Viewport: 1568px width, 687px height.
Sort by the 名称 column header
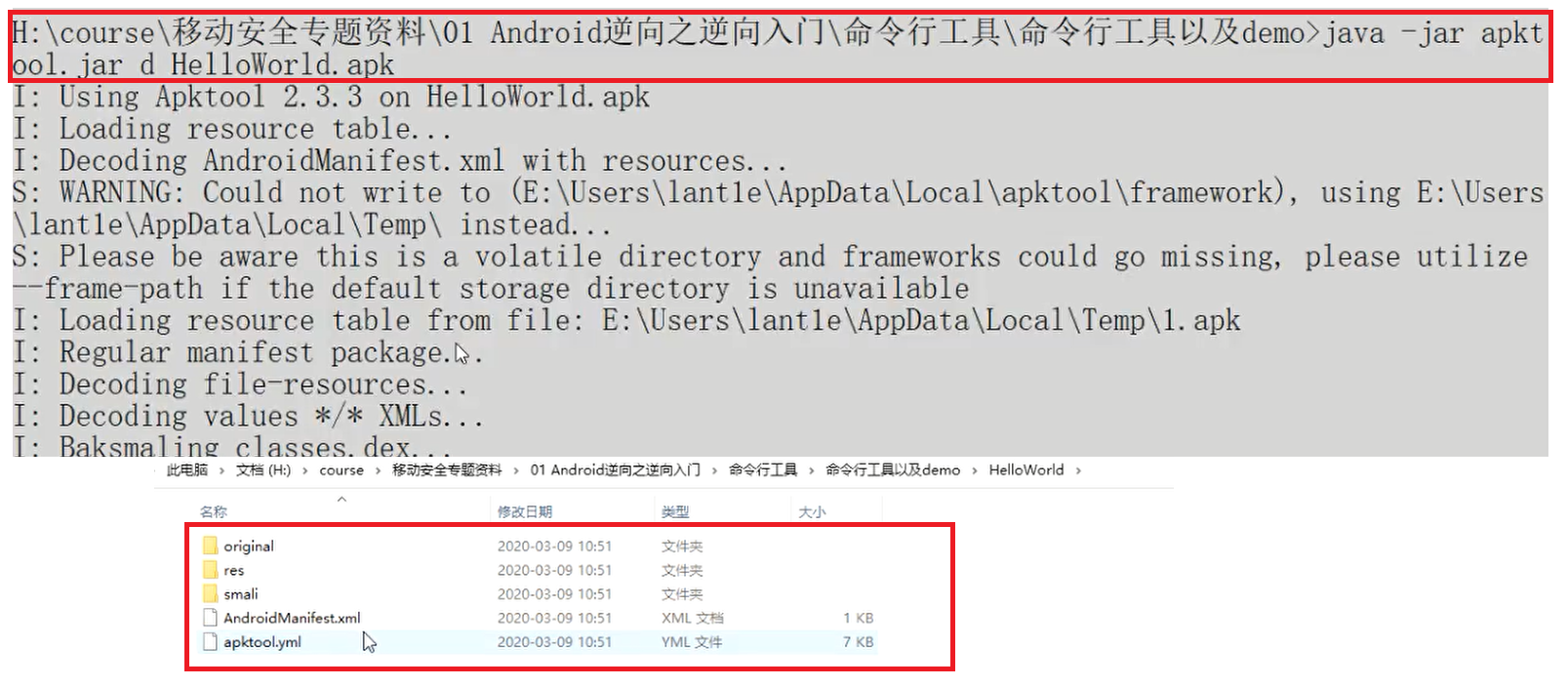[x=214, y=511]
